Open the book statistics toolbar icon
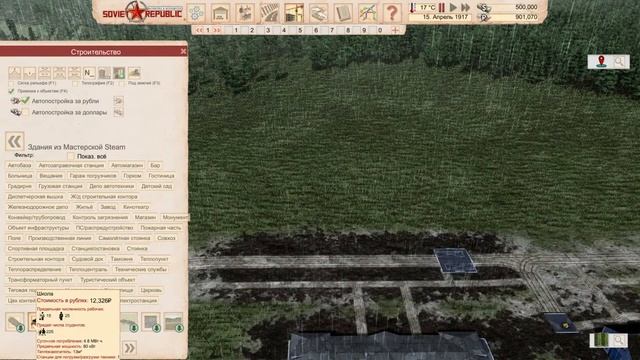The image size is (640, 360). (x=343, y=13)
